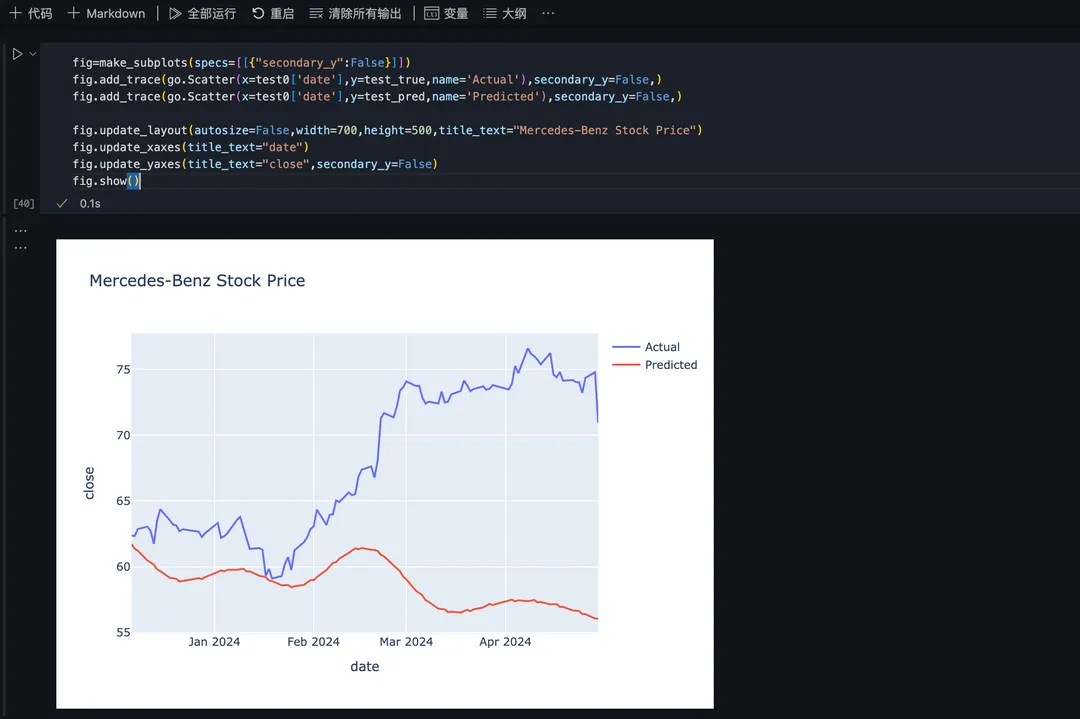Open upper cell output ellipsis menu
Viewport: 1080px width, 719px height.
21,230
